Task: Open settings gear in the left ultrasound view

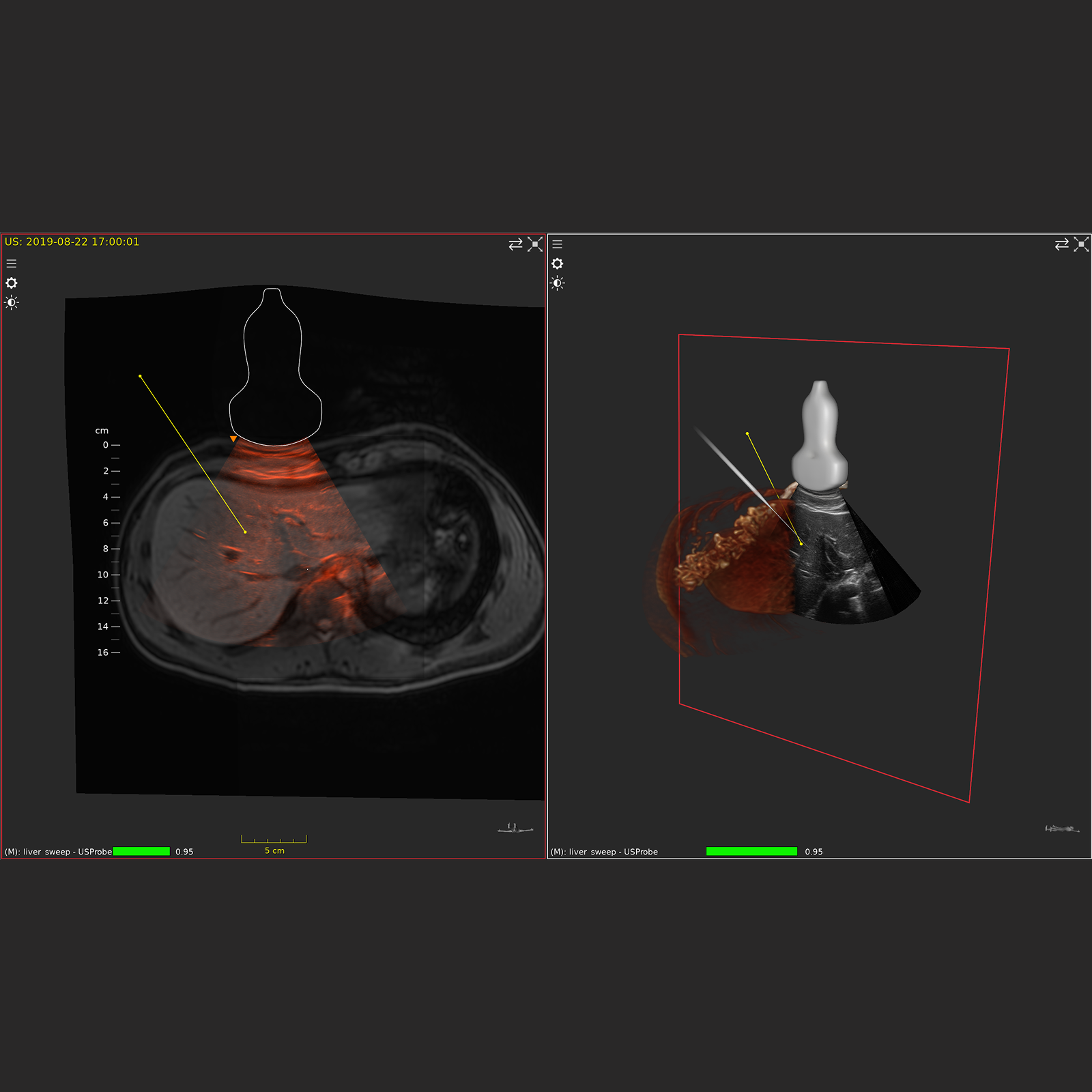Action: point(12,283)
